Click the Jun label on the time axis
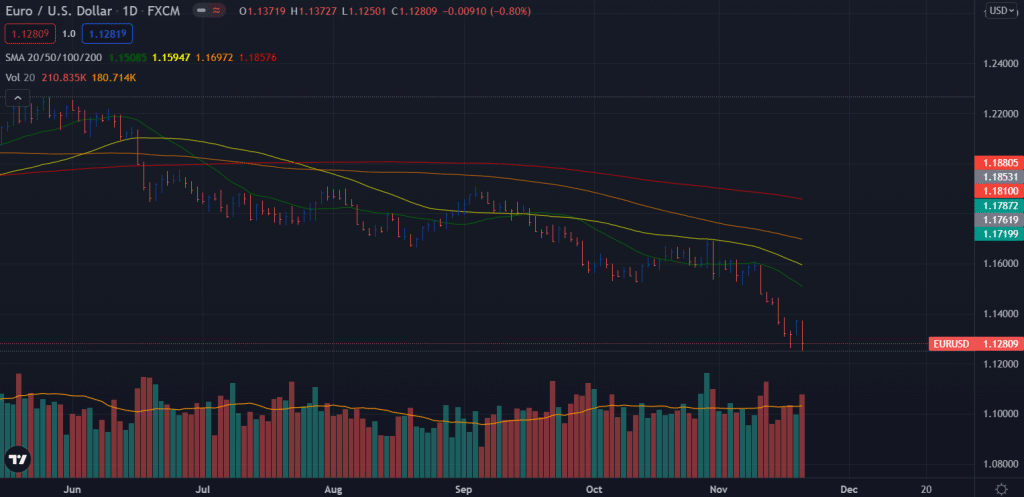 (x=73, y=489)
